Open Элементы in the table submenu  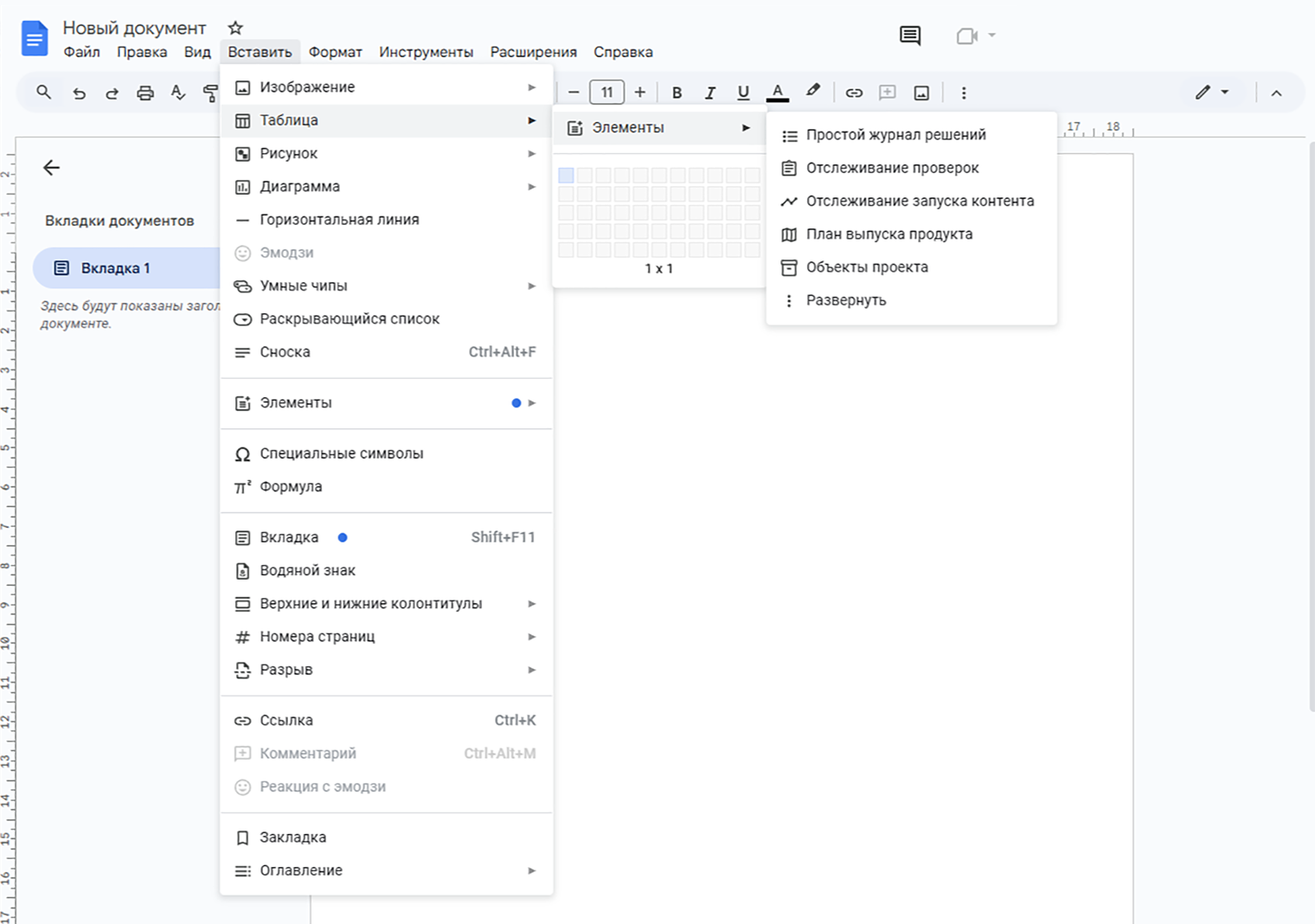pyautogui.click(x=658, y=127)
